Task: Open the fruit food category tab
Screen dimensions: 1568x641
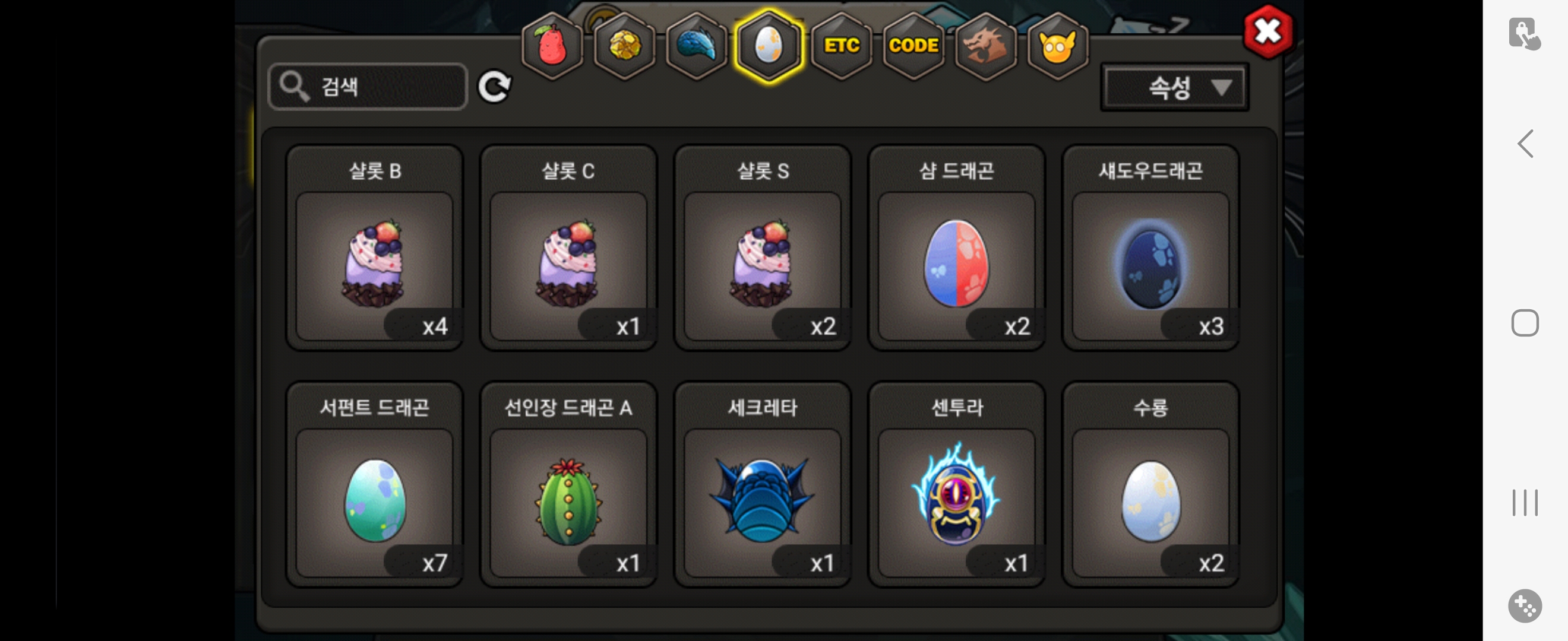Action: (552, 46)
